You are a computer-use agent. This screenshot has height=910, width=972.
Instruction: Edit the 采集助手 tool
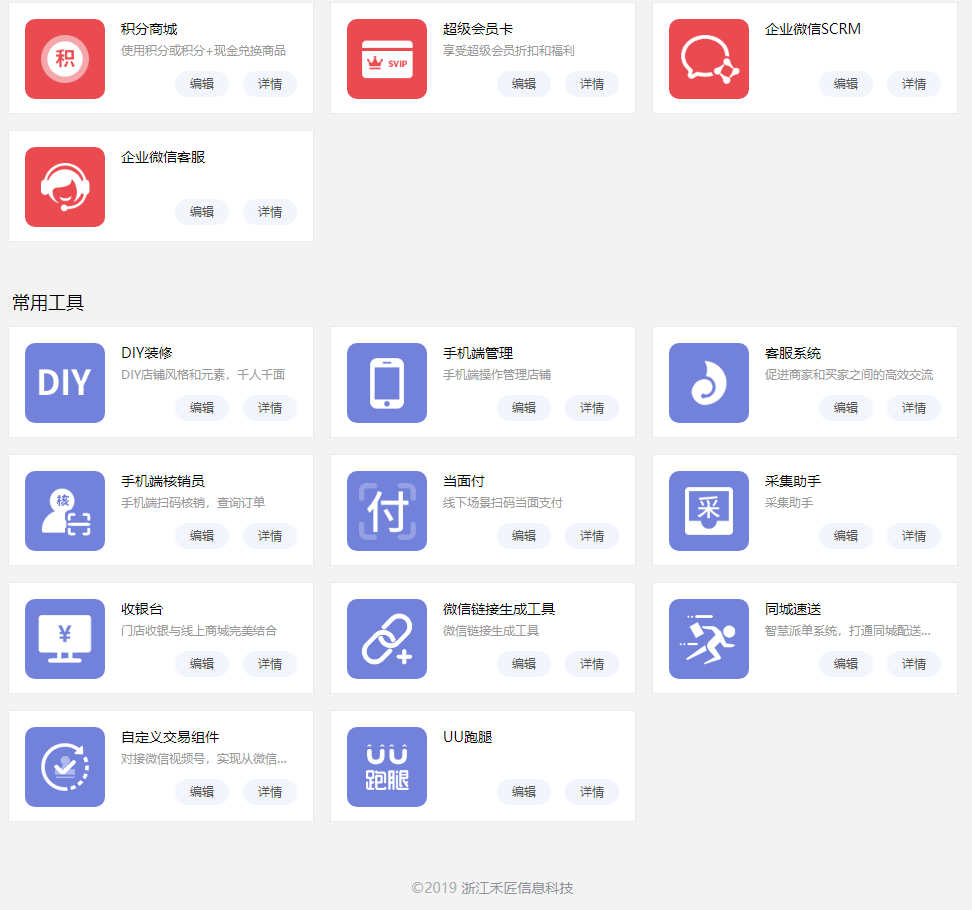(x=846, y=536)
